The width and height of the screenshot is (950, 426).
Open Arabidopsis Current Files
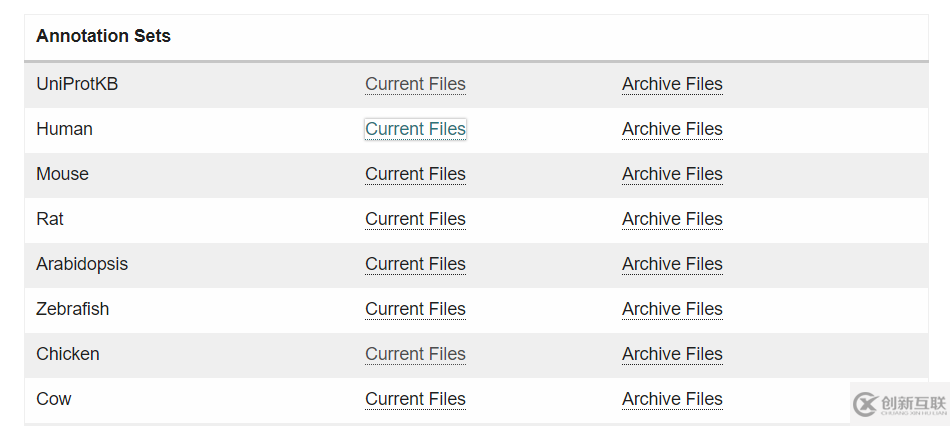tap(415, 264)
